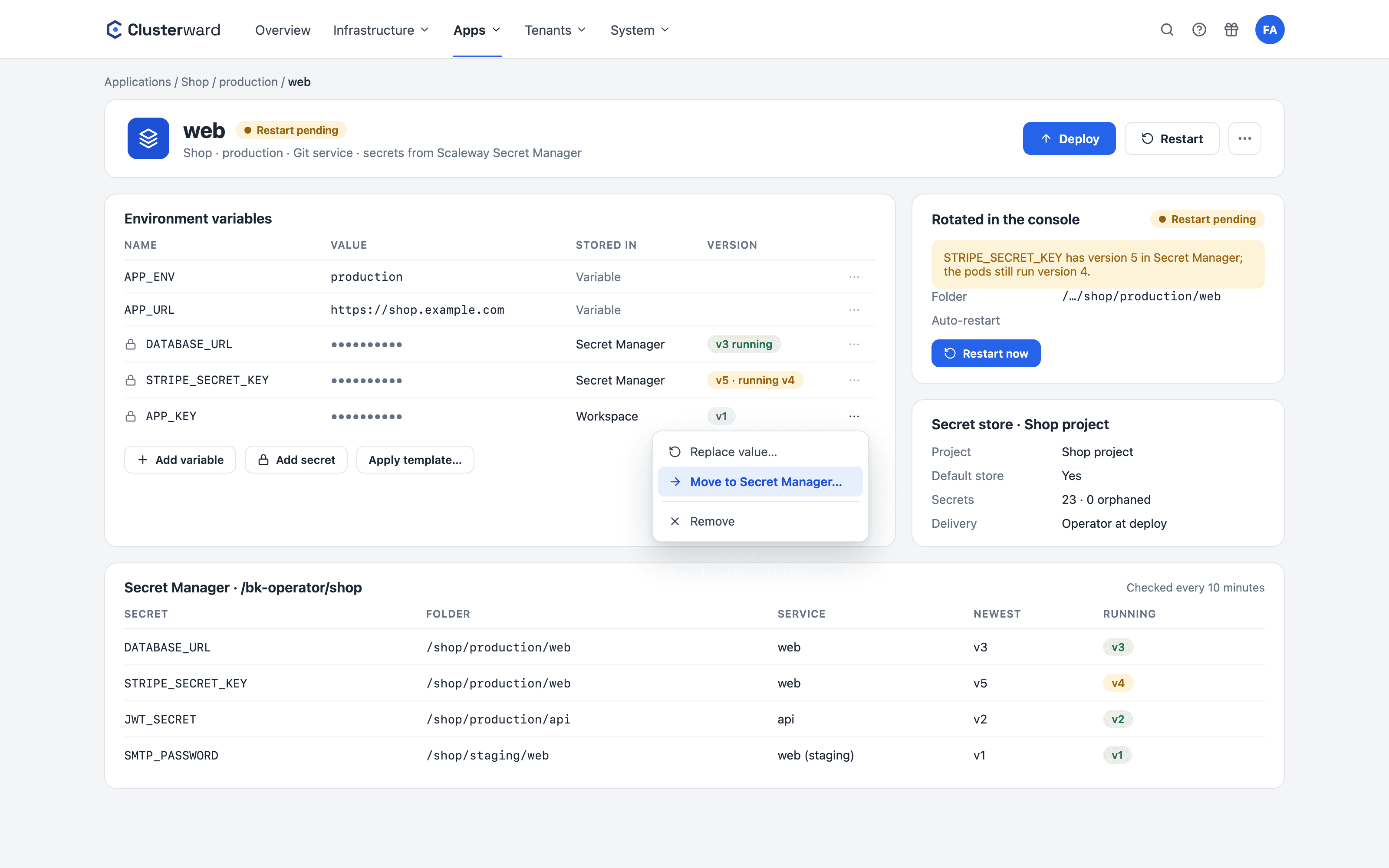Screen dimensions: 1389x868
Task: Click the lock icon beside STRIPE_SECRET_KEY
Action: click(130, 380)
